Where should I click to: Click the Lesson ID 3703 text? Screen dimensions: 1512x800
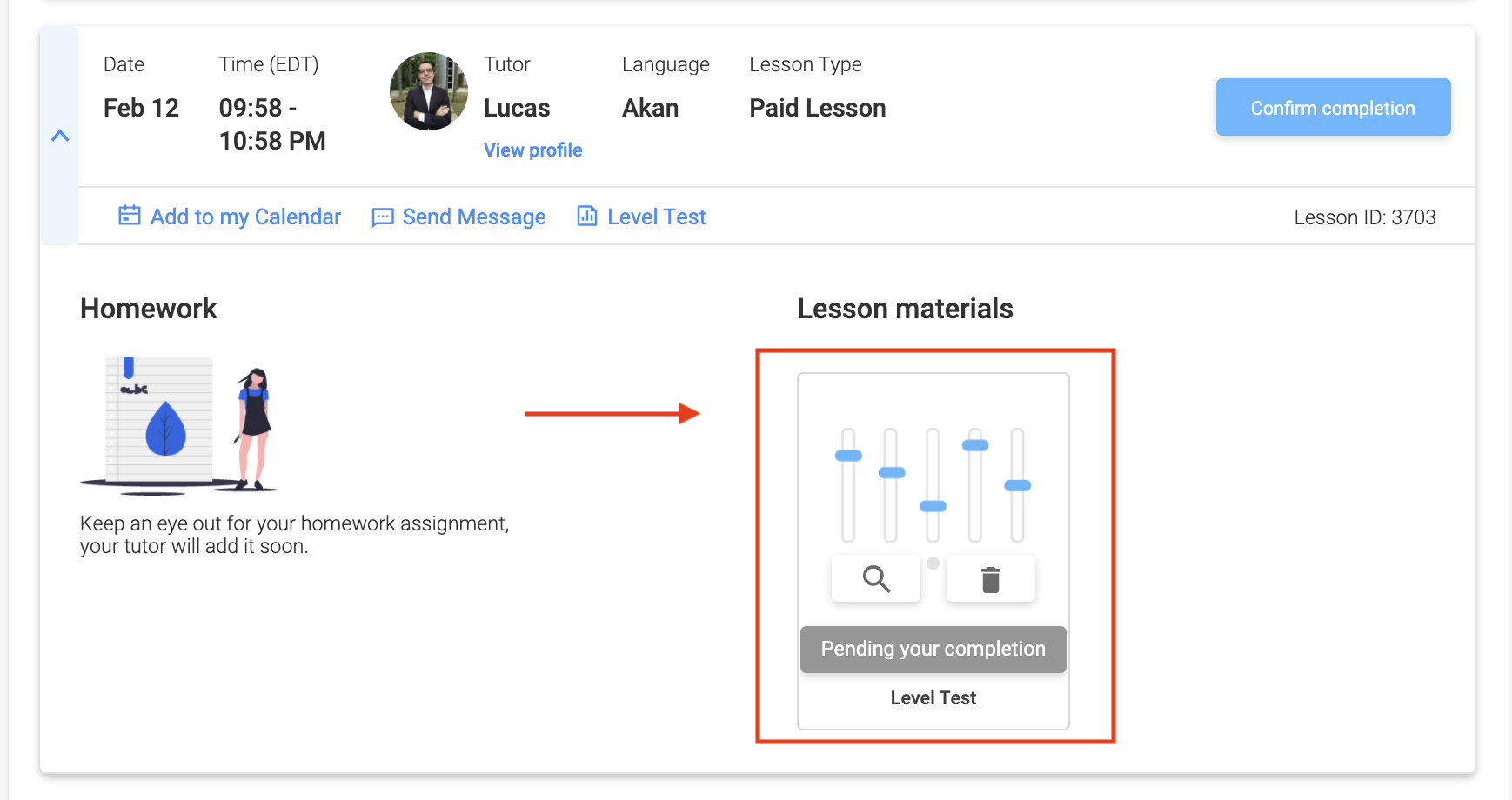coord(1364,217)
